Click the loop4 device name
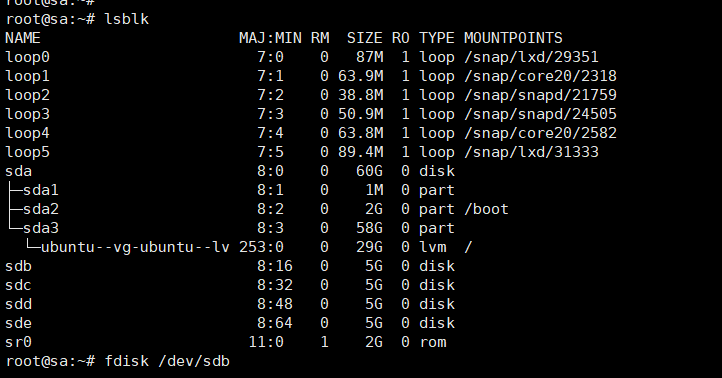722x378 pixels. pos(27,133)
